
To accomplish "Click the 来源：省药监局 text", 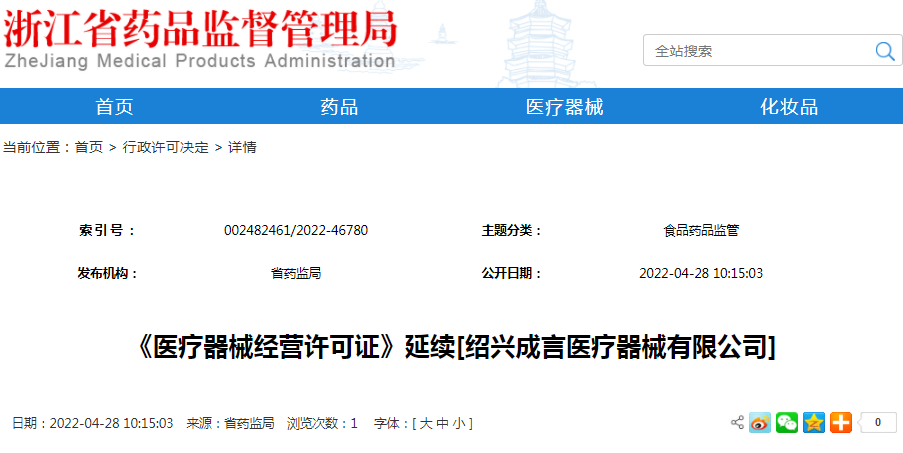I will (x=230, y=424).
